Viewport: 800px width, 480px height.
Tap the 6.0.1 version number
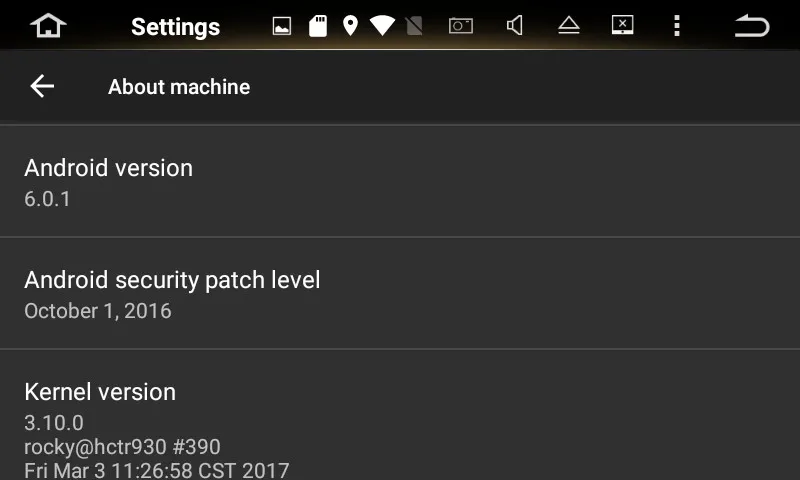[x=47, y=199]
